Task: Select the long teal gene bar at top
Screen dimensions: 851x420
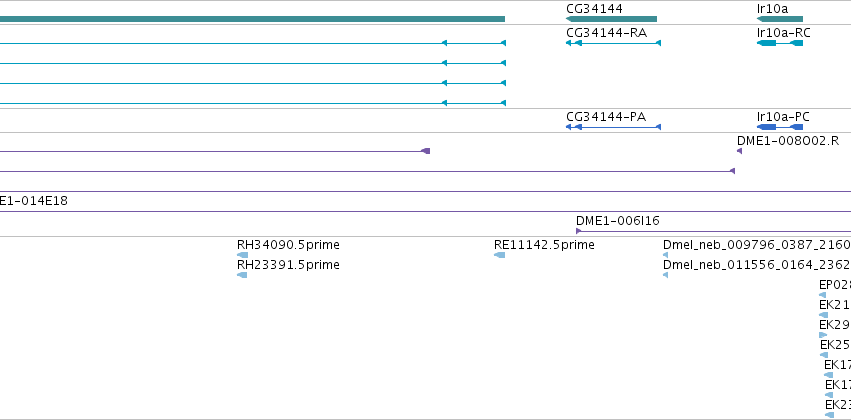Action: point(252,19)
